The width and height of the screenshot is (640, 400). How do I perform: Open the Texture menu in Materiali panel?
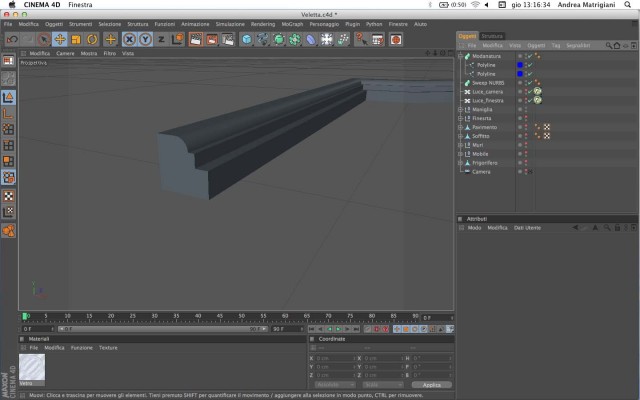108,348
